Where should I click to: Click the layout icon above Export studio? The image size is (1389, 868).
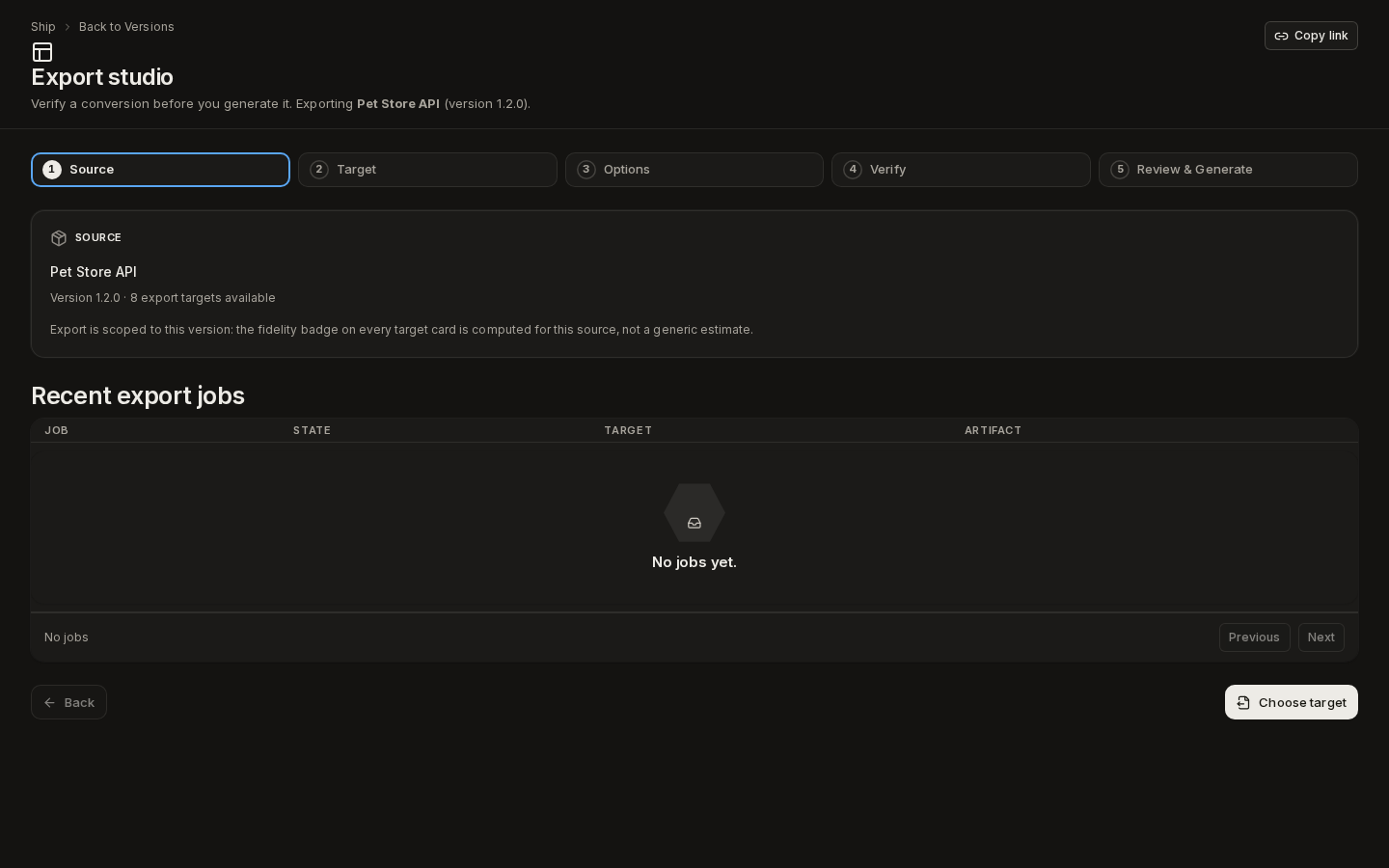[42, 52]
